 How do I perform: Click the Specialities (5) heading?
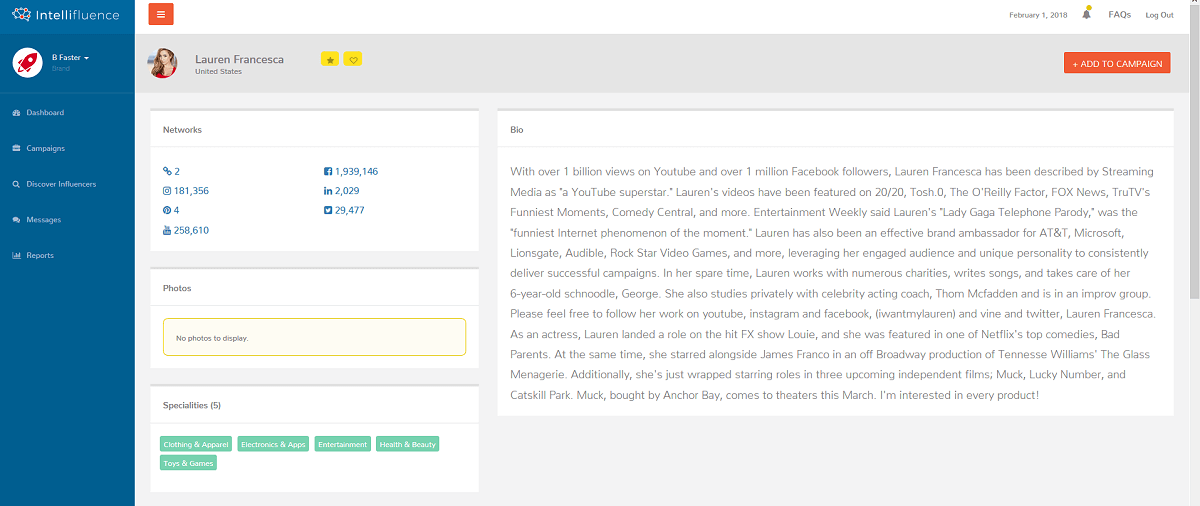pos(192,405)
